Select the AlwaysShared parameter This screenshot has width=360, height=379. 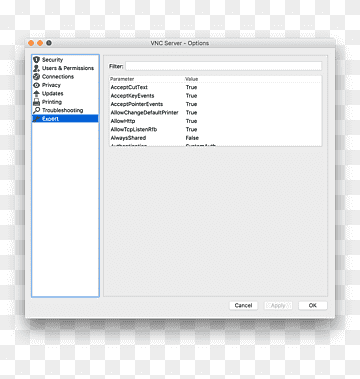128,138
